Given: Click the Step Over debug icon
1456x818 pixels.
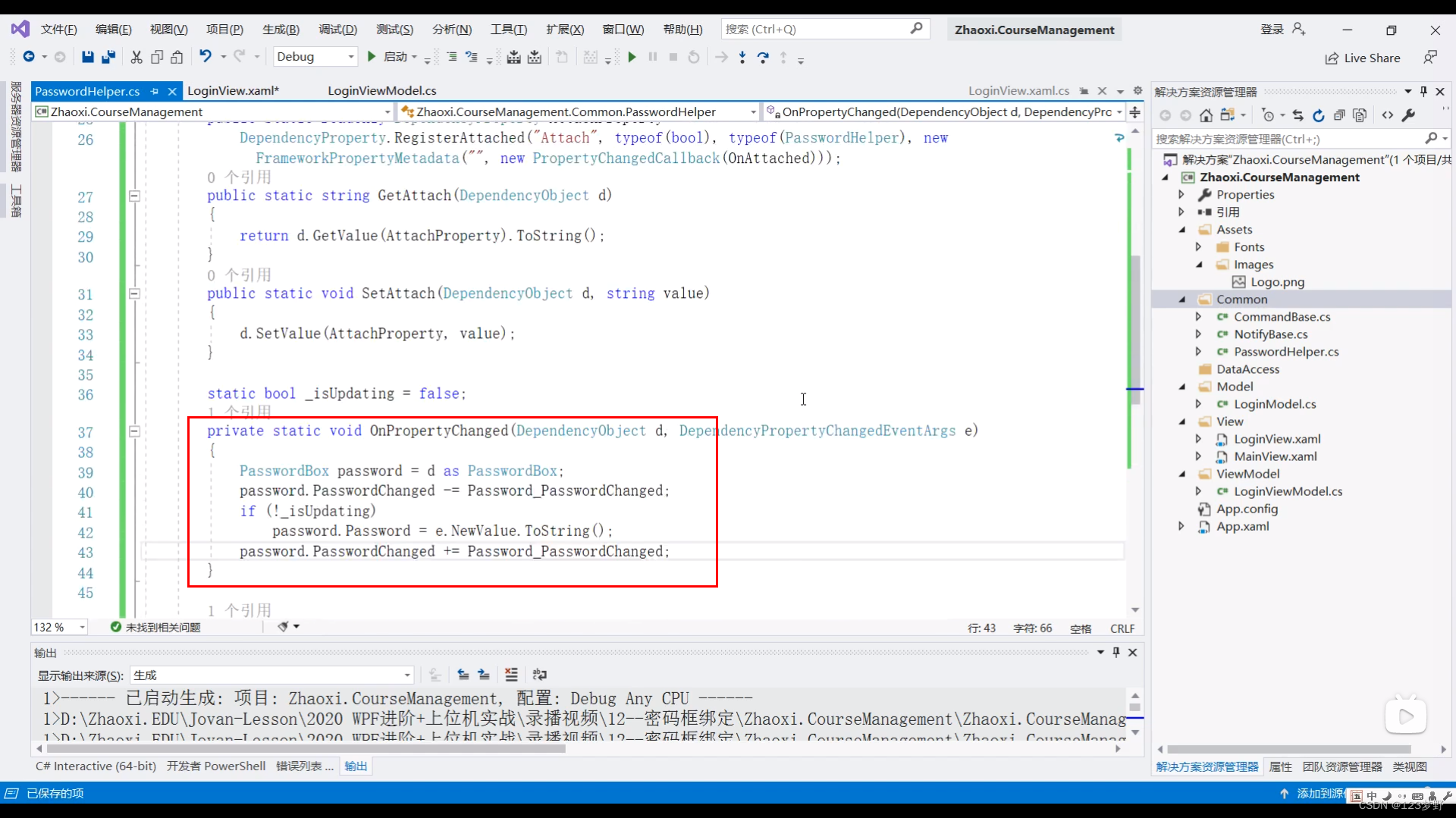Looking at the screenshot, I should point(763,57).
